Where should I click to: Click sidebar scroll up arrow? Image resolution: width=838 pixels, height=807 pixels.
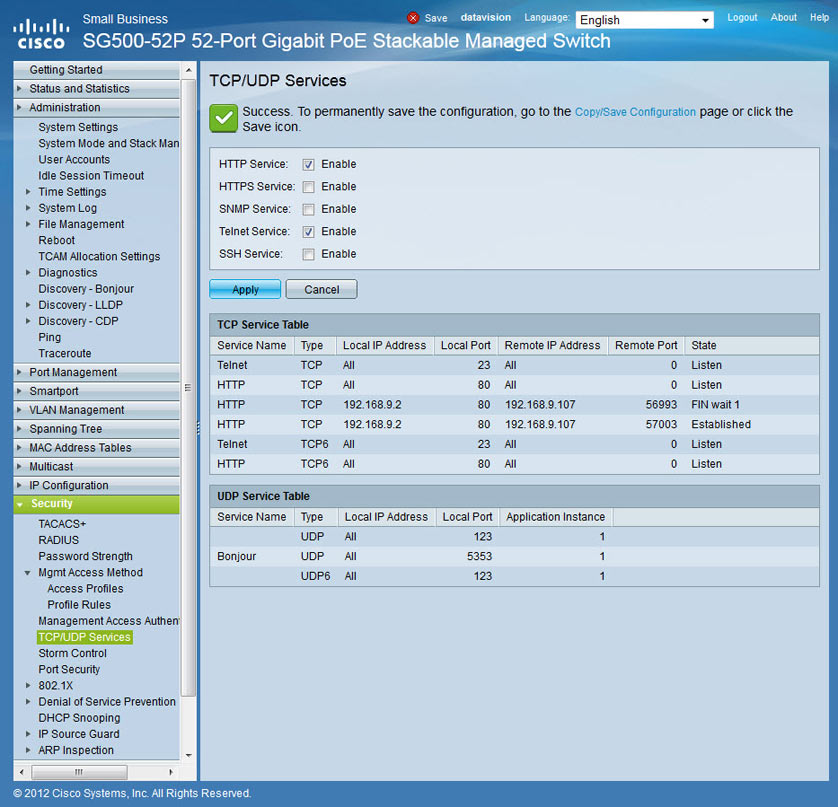[189, 70]
